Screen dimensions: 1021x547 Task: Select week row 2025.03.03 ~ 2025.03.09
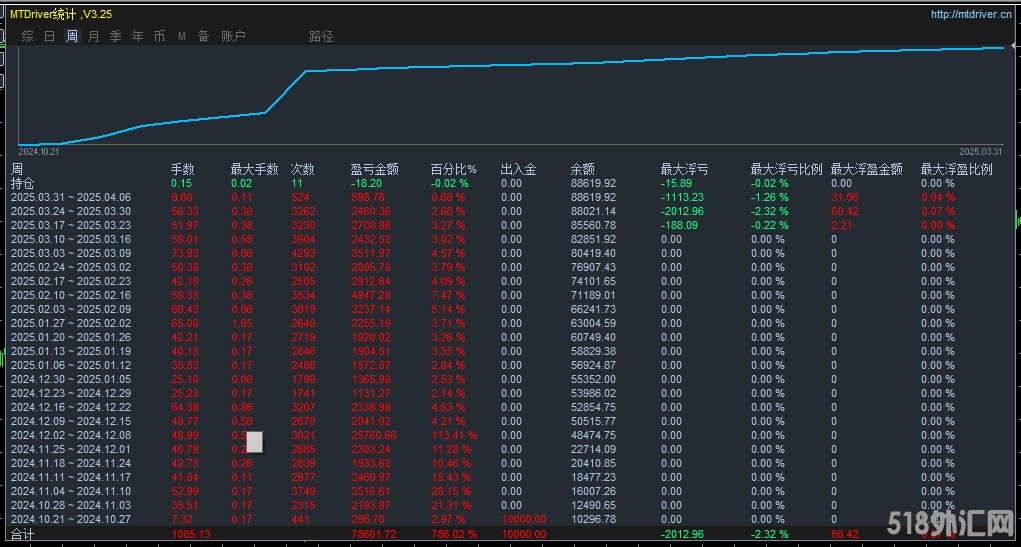(71, 253)
